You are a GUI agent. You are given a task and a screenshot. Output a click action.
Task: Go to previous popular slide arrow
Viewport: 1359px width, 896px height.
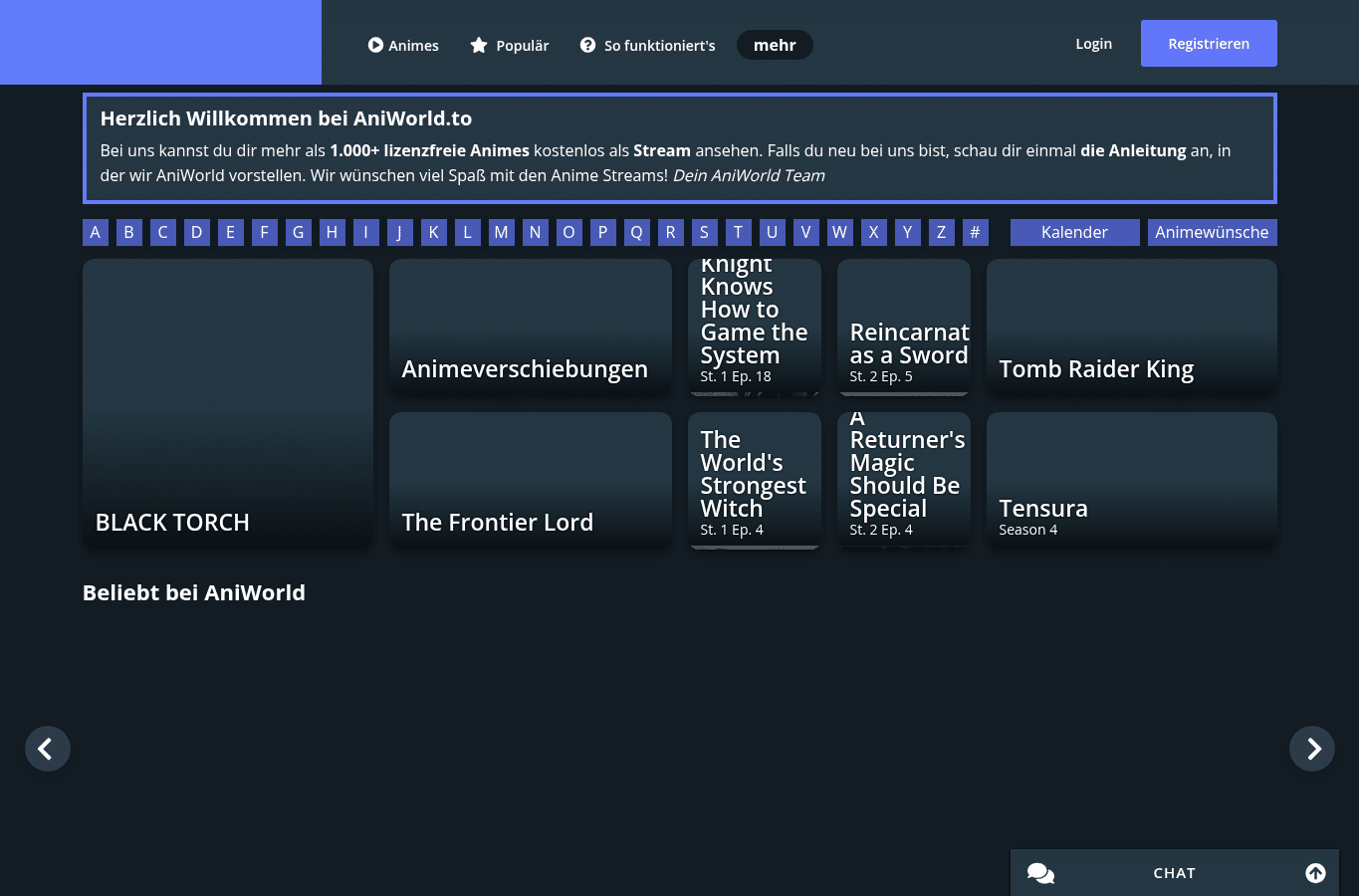click(x=48, y=749)
